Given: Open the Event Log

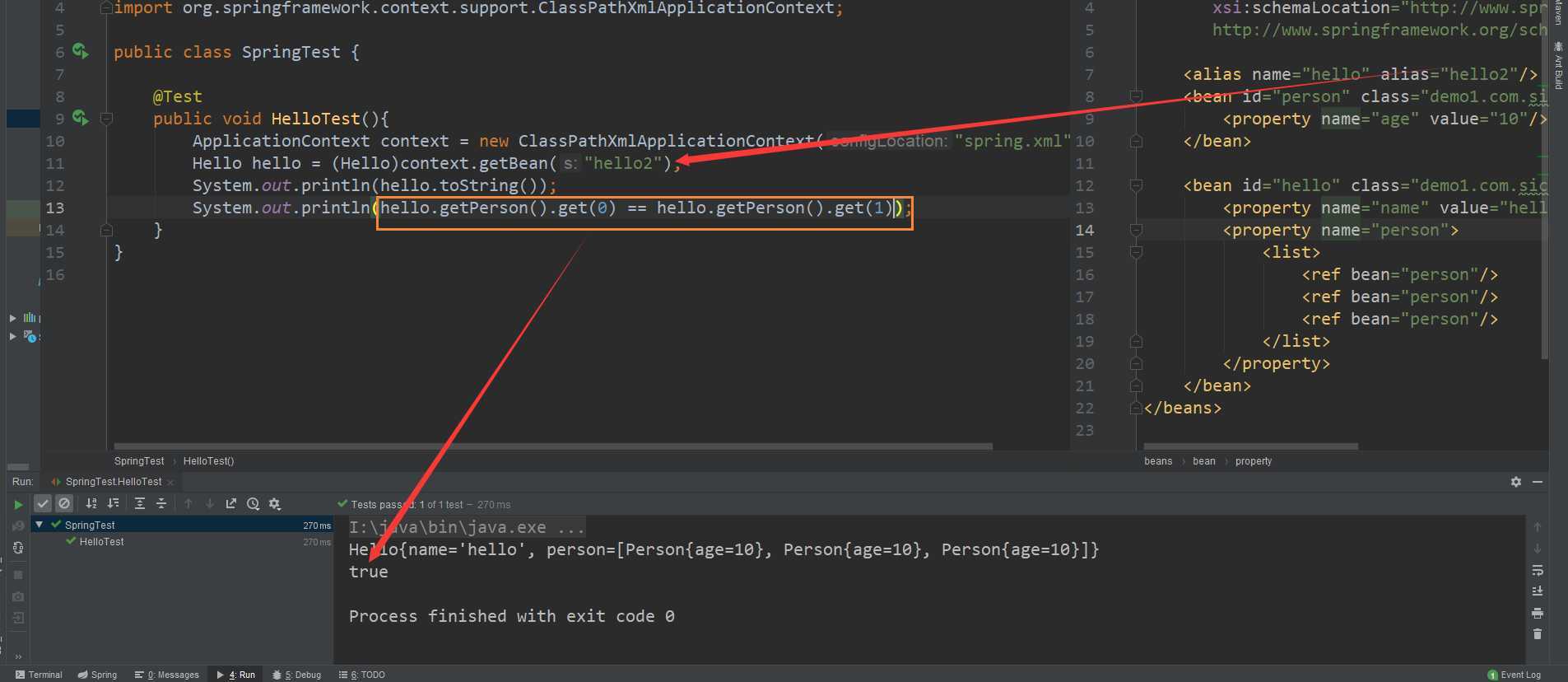Looking at the screenshot, I should click(1514, 675).
